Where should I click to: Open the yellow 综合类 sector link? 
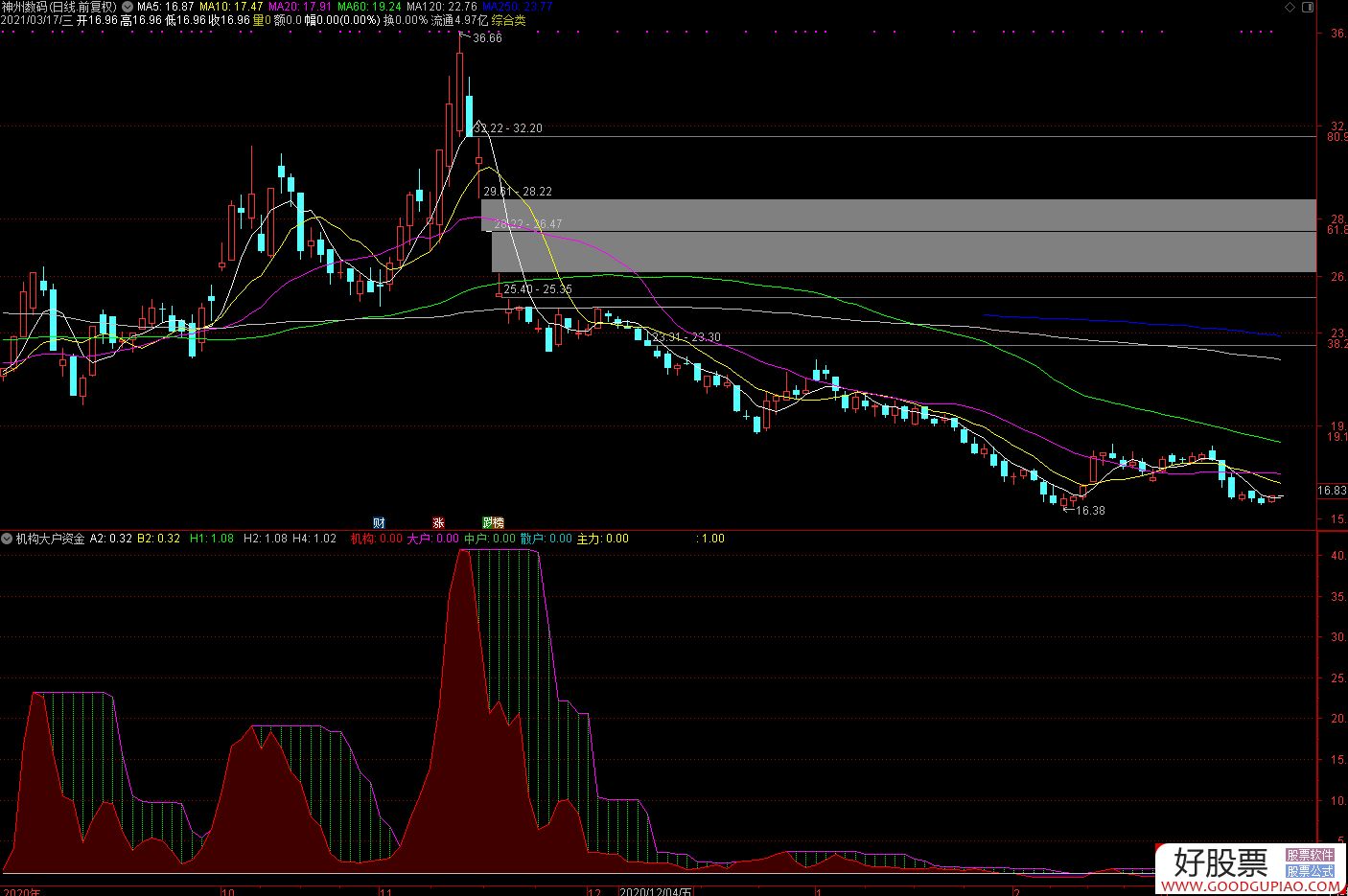coord(508,20)
